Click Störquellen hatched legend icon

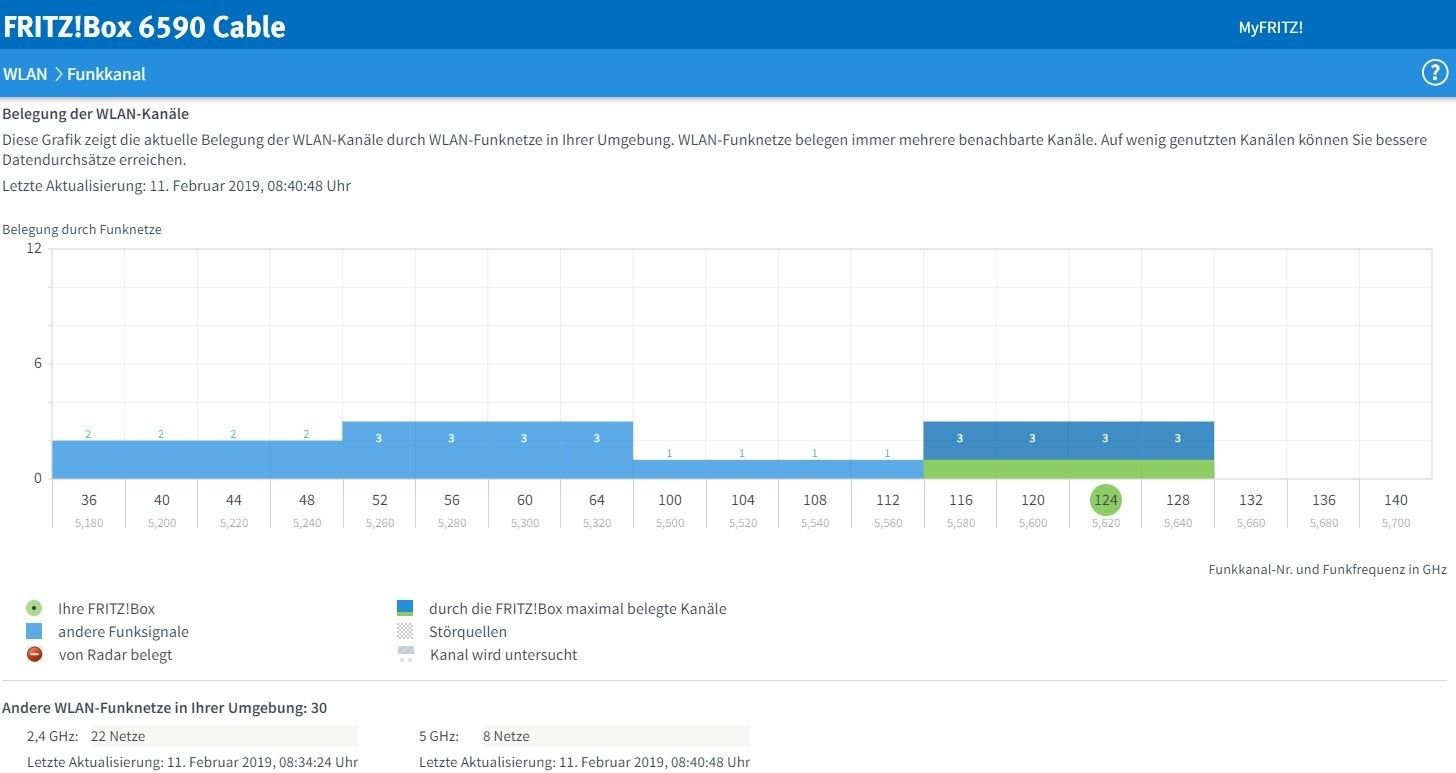click(405, 631)
